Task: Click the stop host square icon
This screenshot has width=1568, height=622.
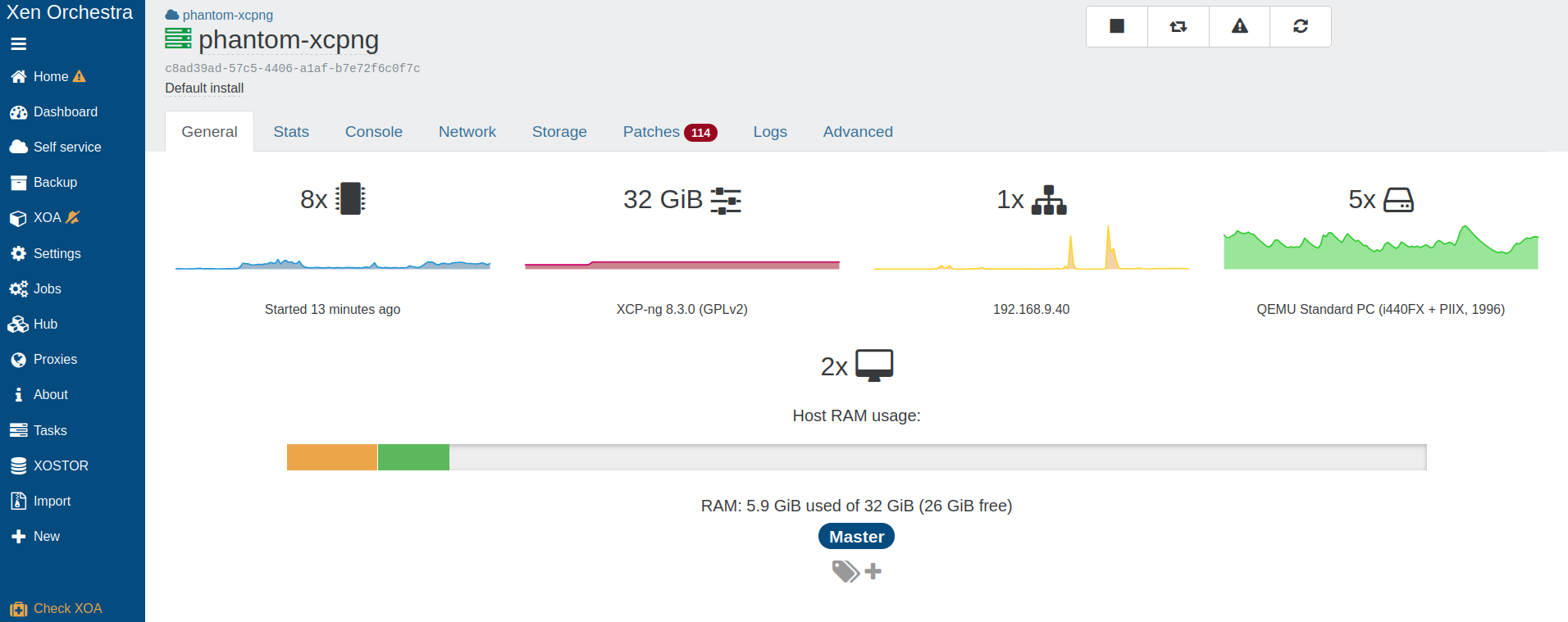Action: (x=1116, y=26)
